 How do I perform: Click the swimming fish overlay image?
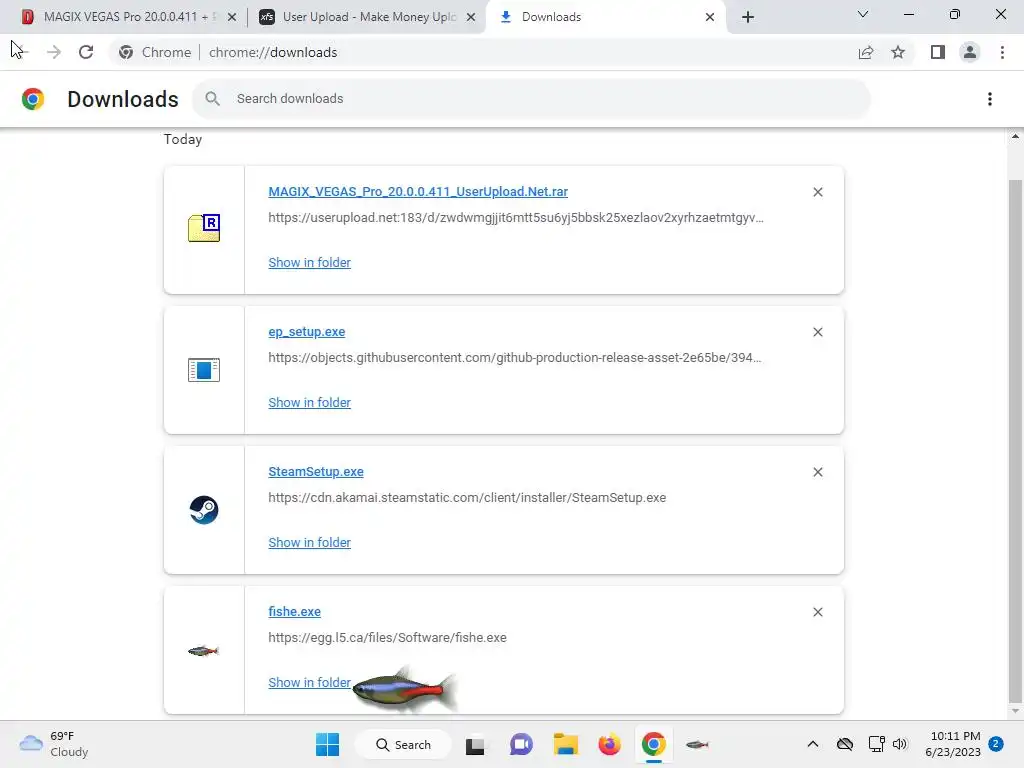point(405,688)
